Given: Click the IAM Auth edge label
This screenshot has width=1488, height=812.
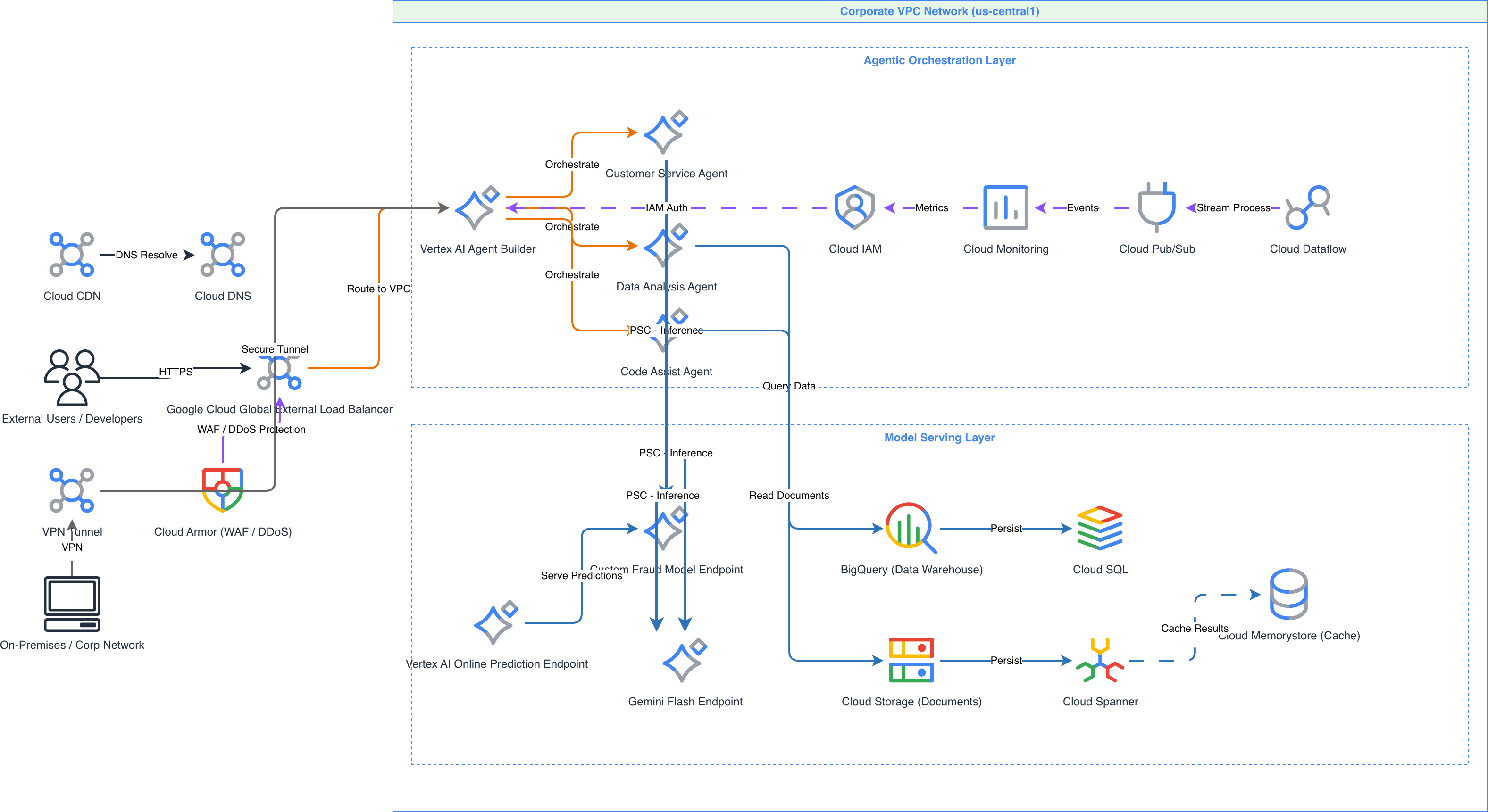Looking at the screenshot, I should click(666, 207).
